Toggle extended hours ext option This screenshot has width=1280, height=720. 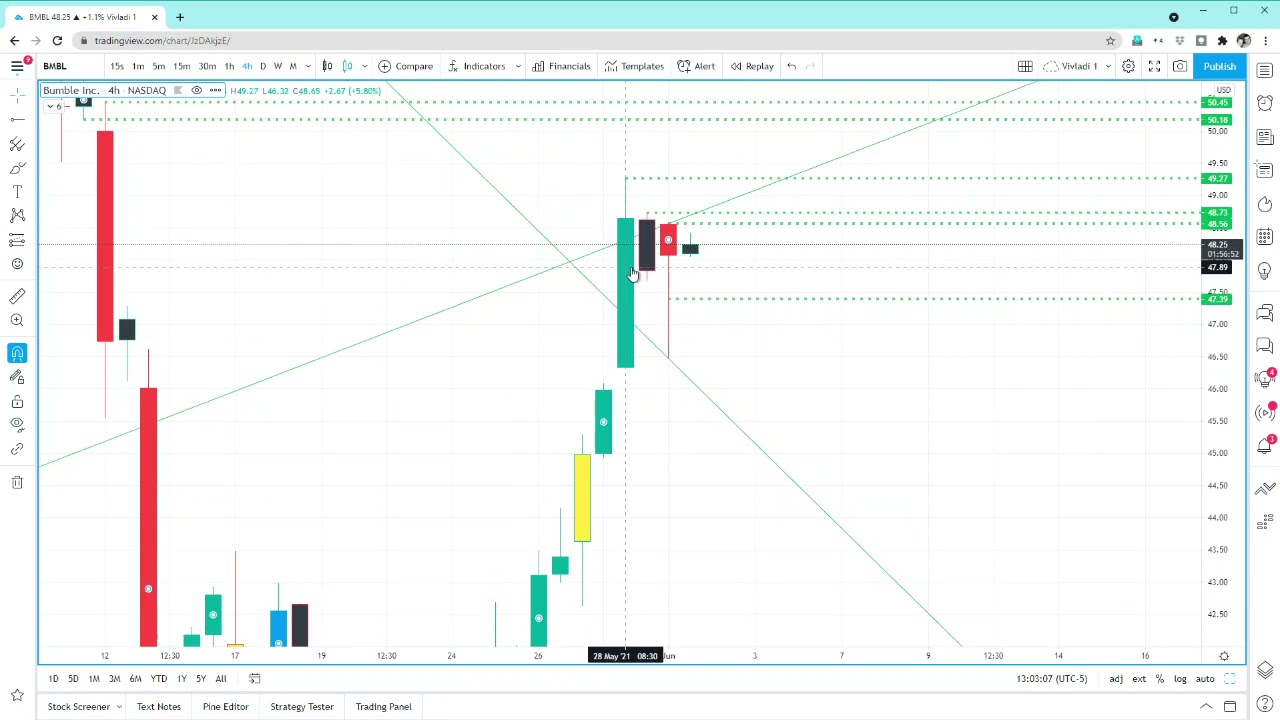tap(1139, 679)
